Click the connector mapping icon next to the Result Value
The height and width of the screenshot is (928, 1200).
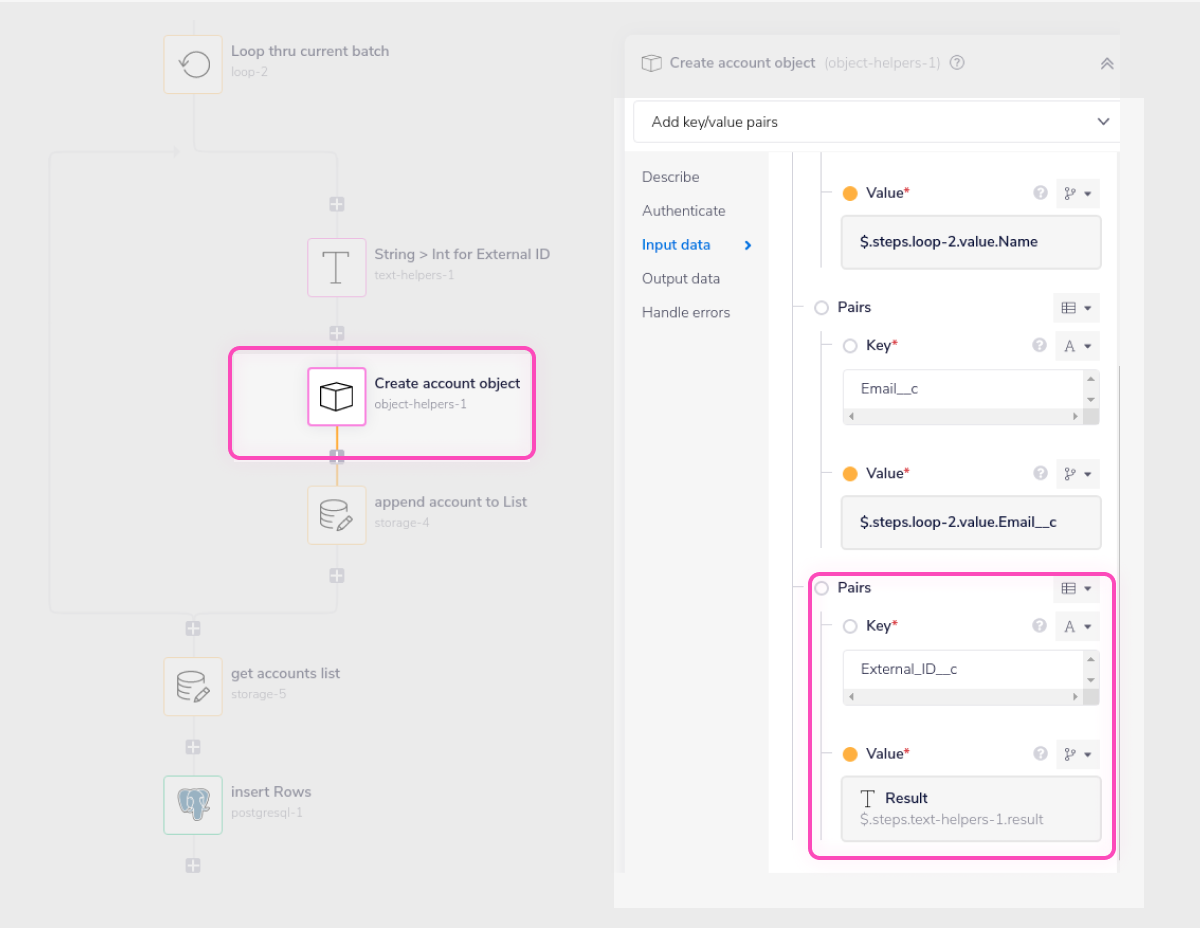tap(1071, 754)
